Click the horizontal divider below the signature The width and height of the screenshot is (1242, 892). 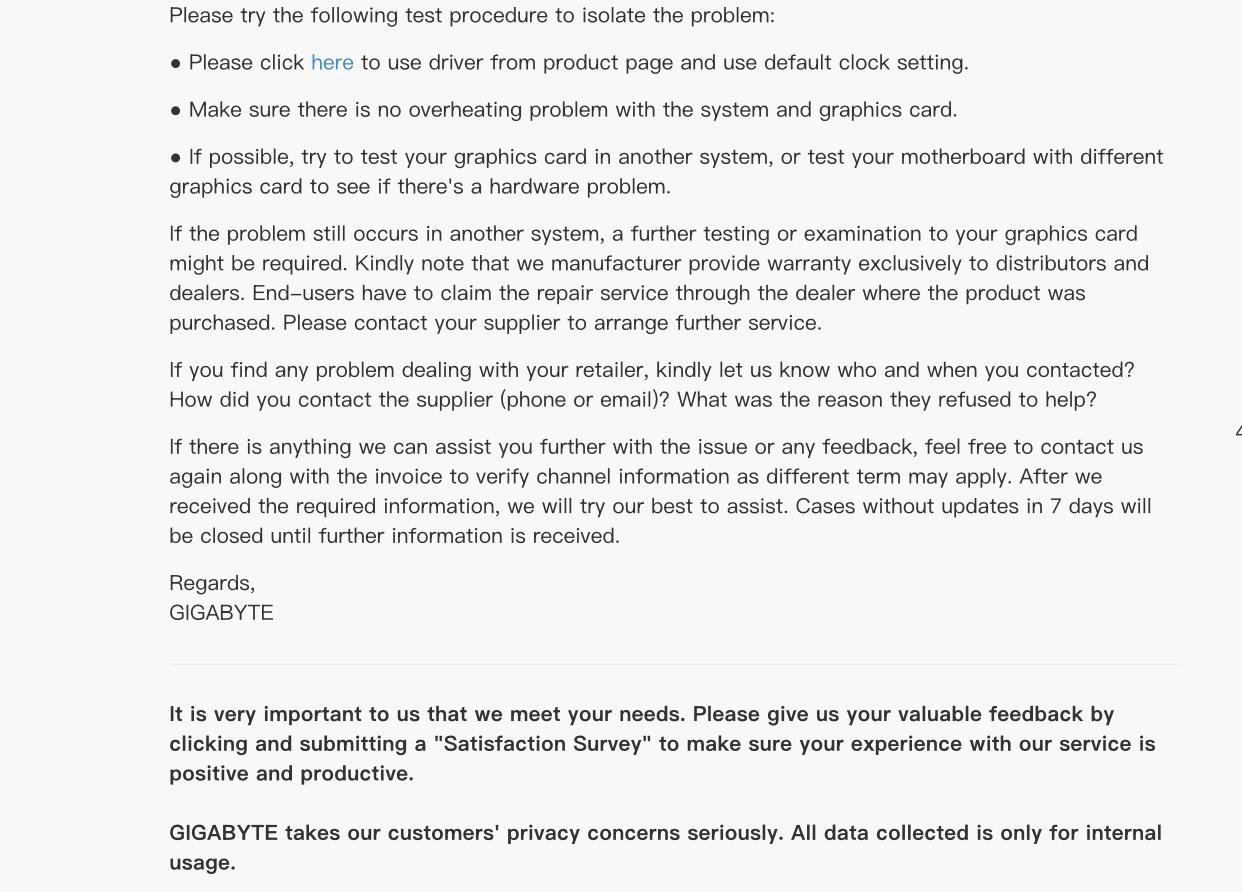tap(674, 664)
